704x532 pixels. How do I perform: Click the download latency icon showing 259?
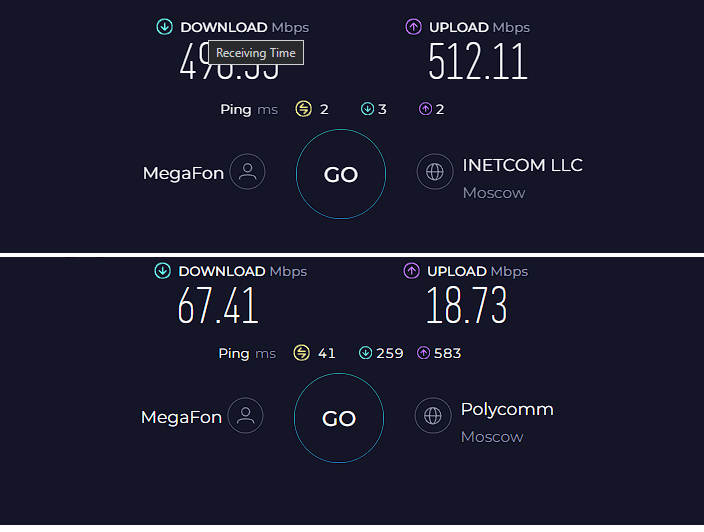[365, 353]
